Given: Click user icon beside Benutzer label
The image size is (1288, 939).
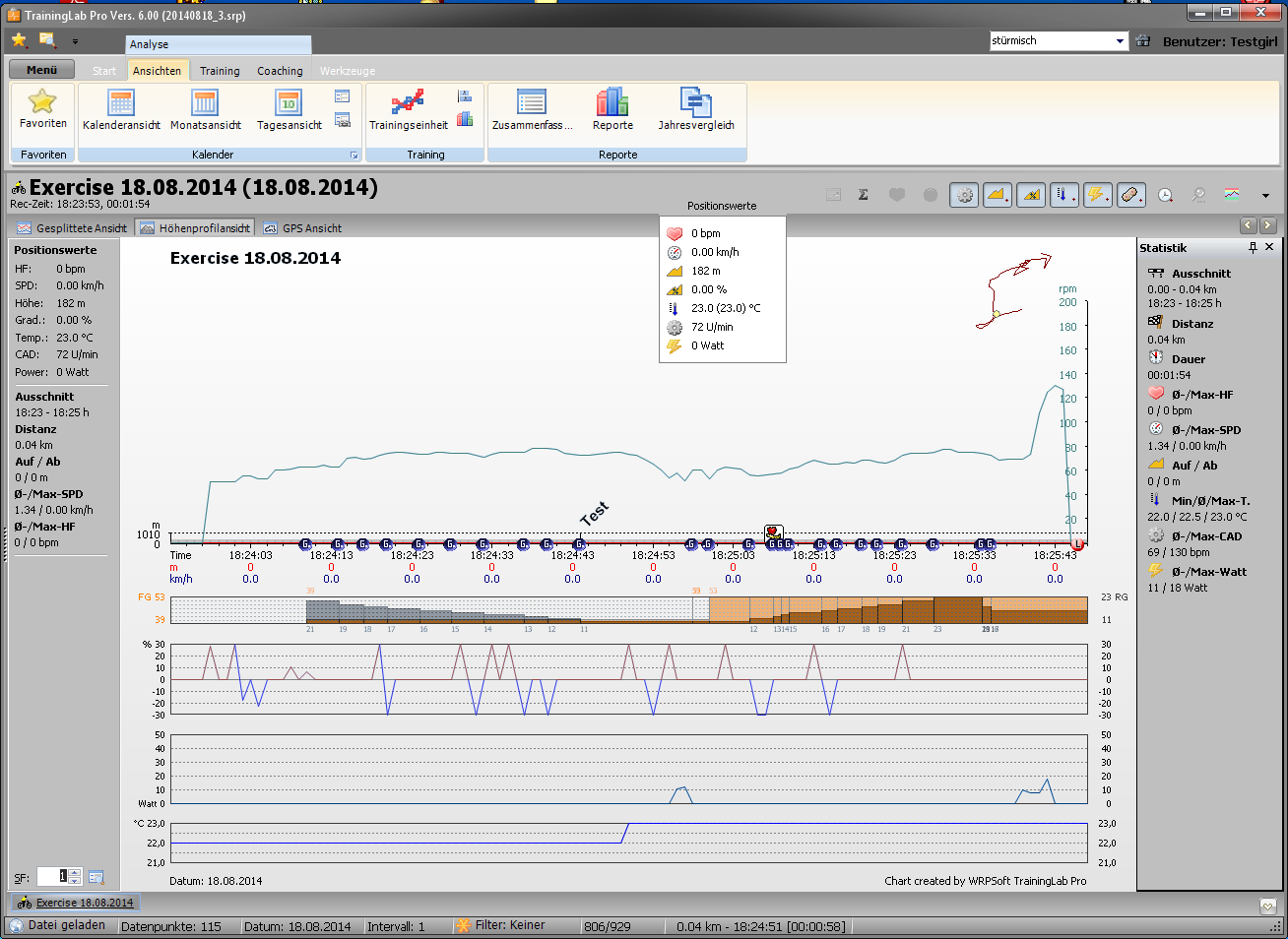Looking at the screenshot, I should point(1143,41).
